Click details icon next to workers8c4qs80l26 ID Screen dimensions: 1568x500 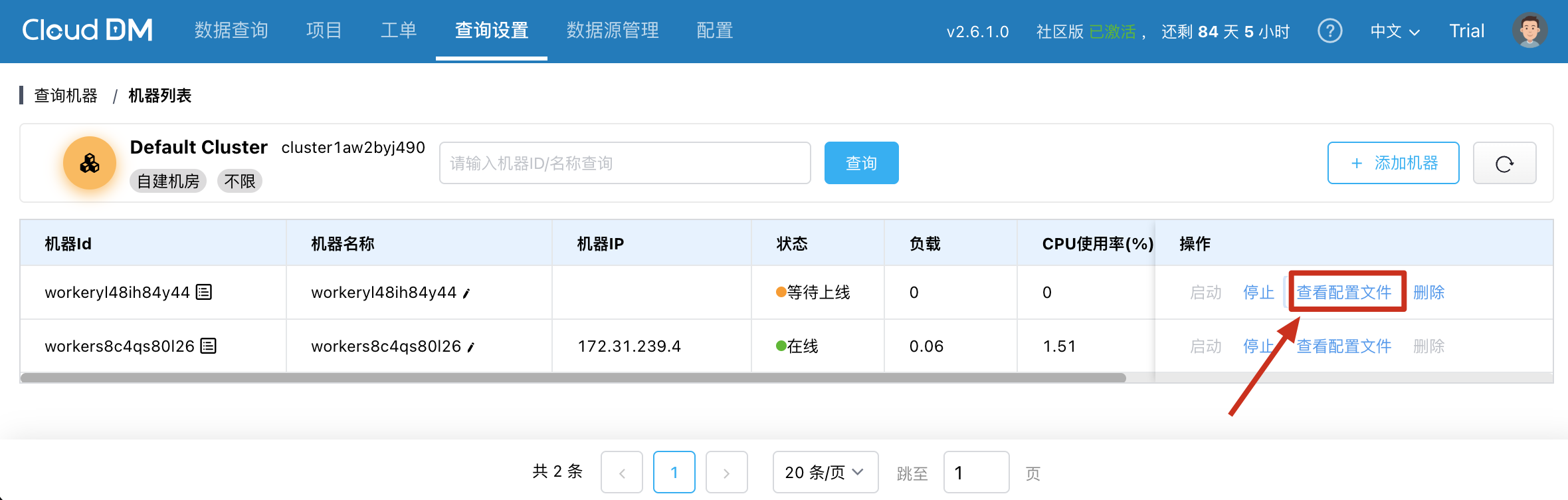[209, 346]
